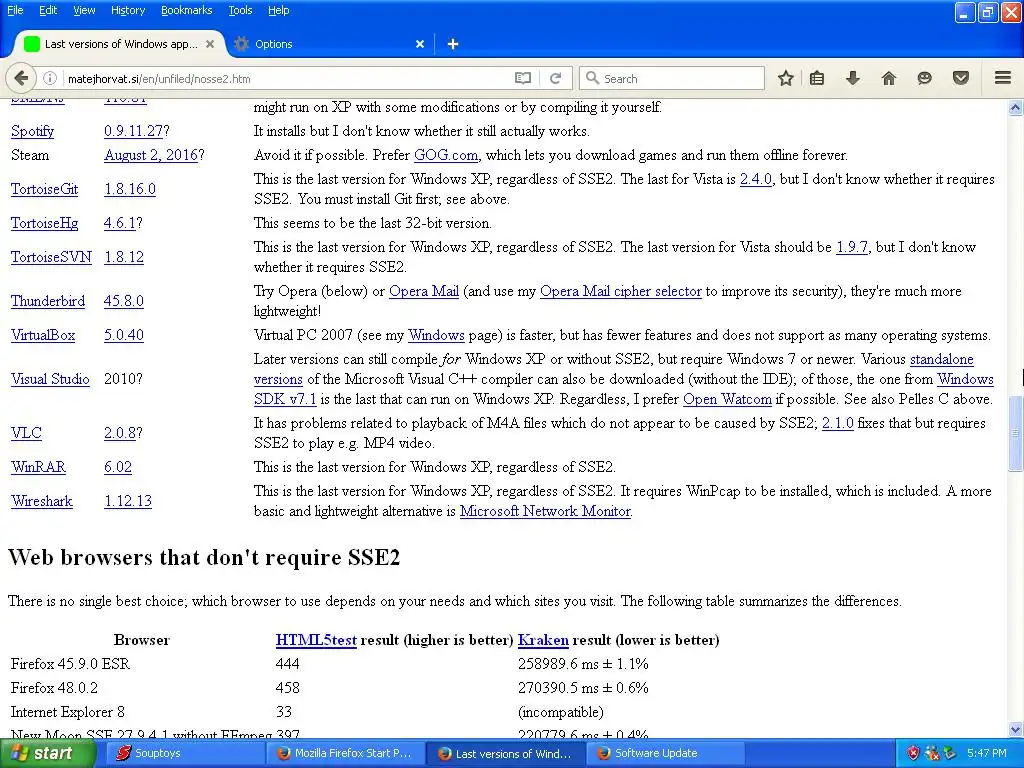Open Edit menu
1024x768 pixels.
click(x=48, y=10)
